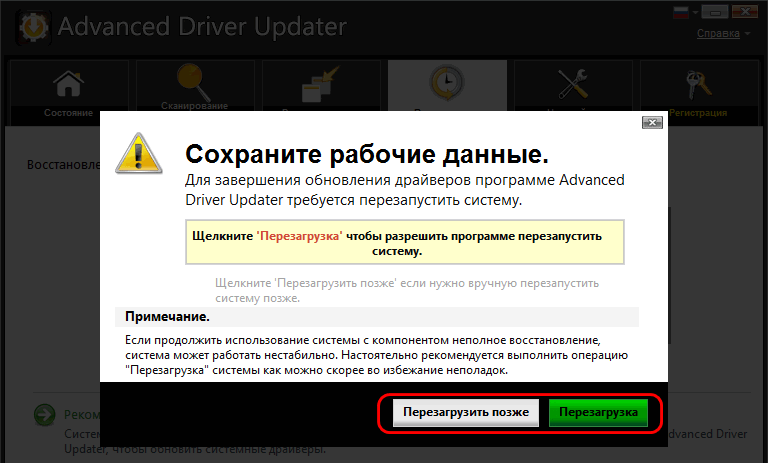Minimize the Advanced Driver Updater window
The image size is (768, 463).
(x=715, y=12)
